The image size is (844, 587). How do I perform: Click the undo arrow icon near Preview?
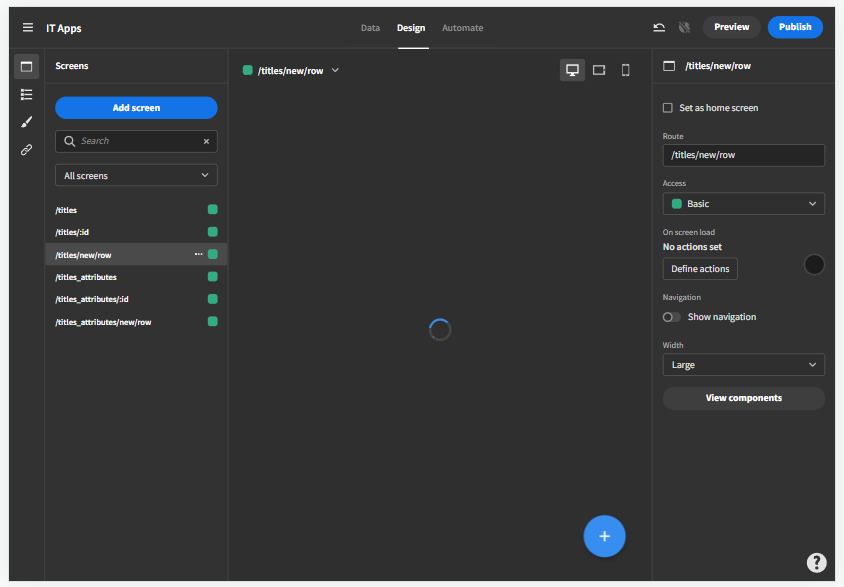pyautogui.click(x=659, y=27)
